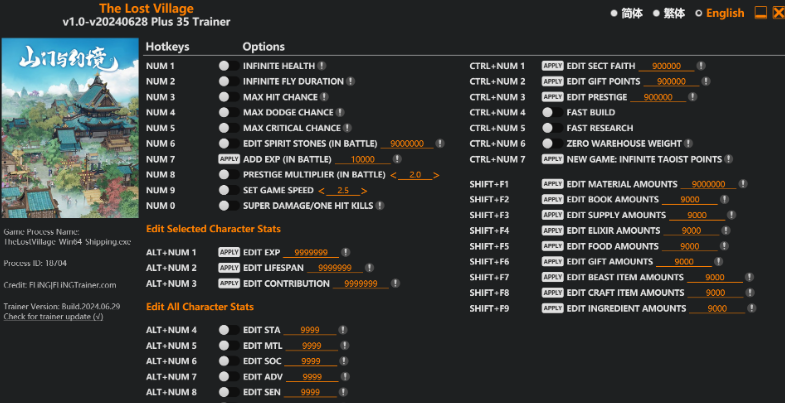
Task: Click the Edit Spirit Stones value field
Action: click(407, 144)
